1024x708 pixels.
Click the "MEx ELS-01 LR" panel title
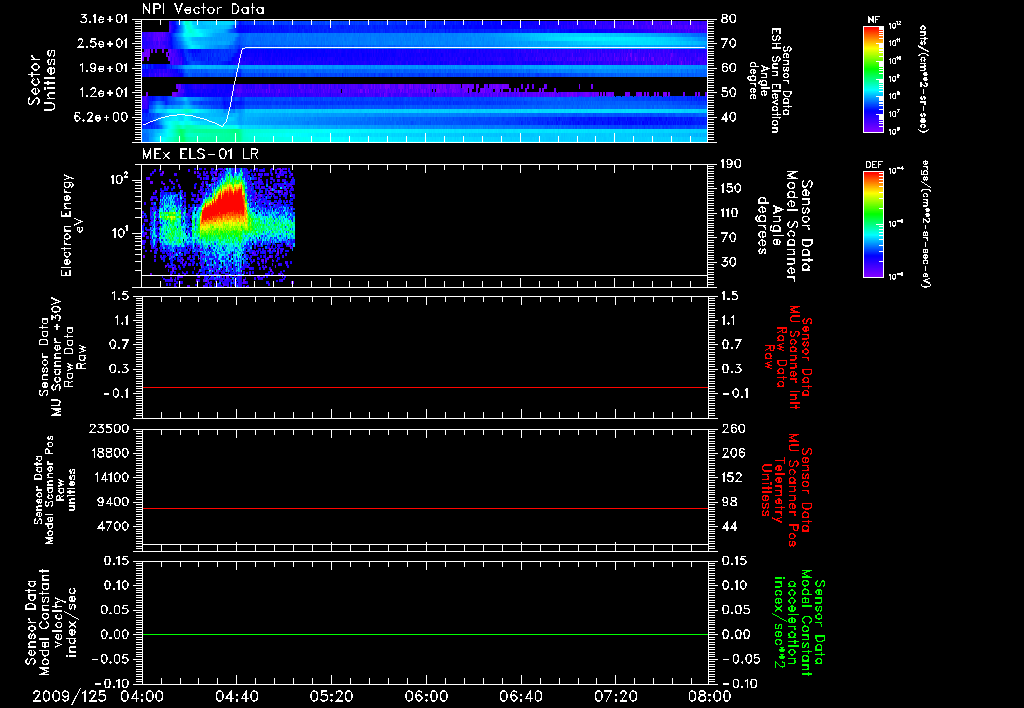coord(200,154)
